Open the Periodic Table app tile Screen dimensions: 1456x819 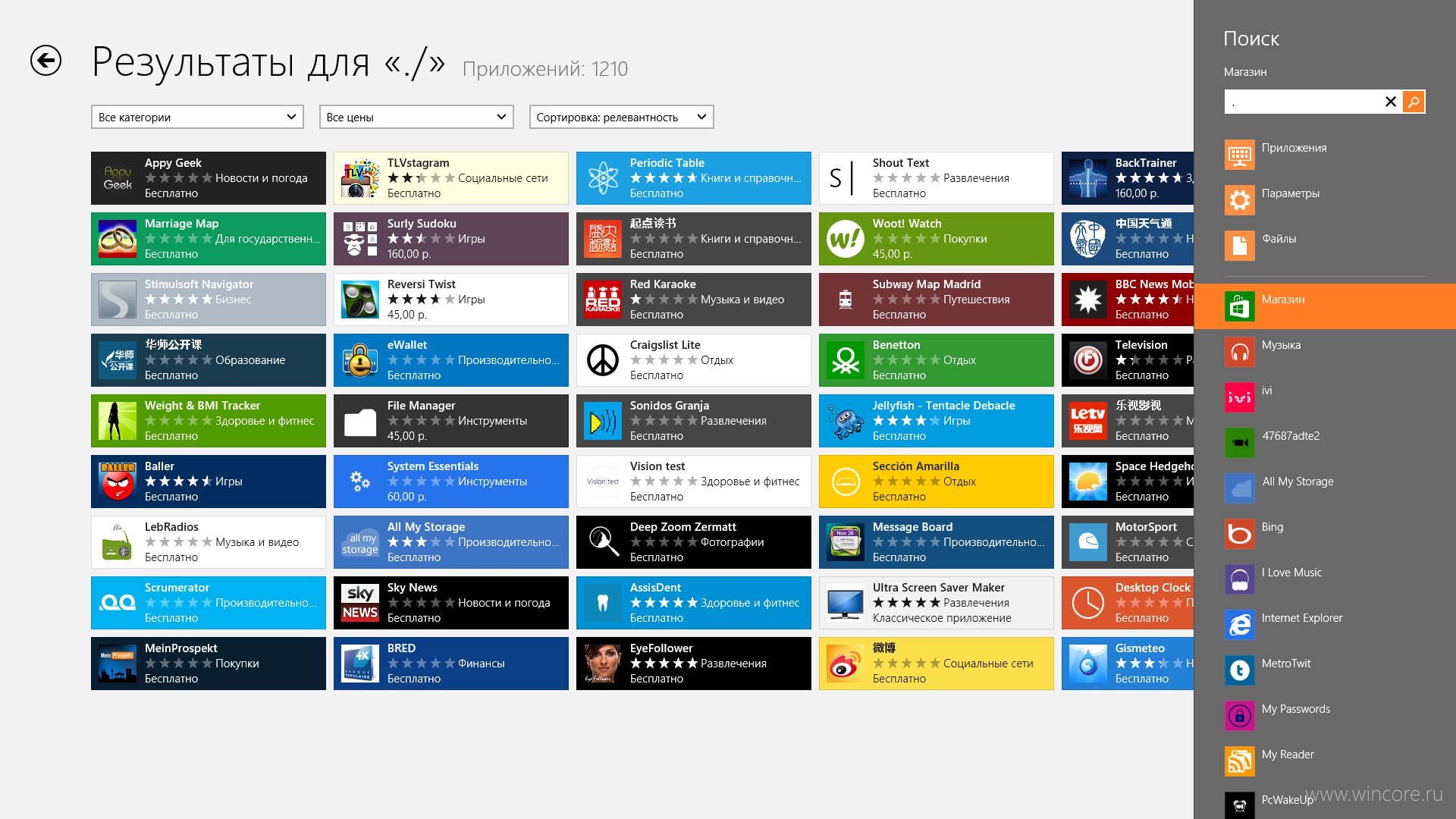694,178
